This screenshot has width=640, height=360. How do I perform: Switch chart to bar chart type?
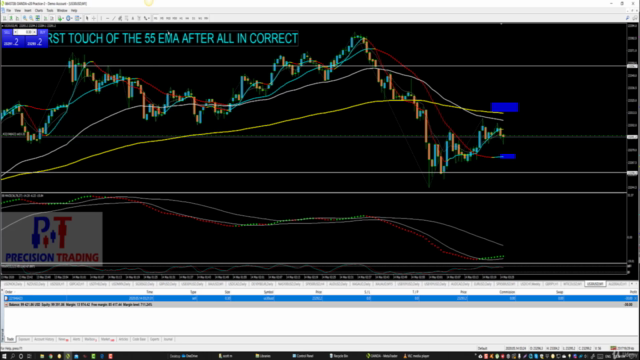4,18
